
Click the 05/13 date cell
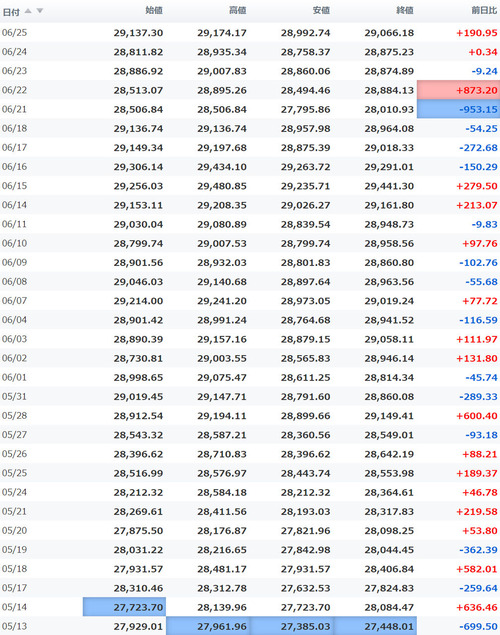tap(15, 626)
